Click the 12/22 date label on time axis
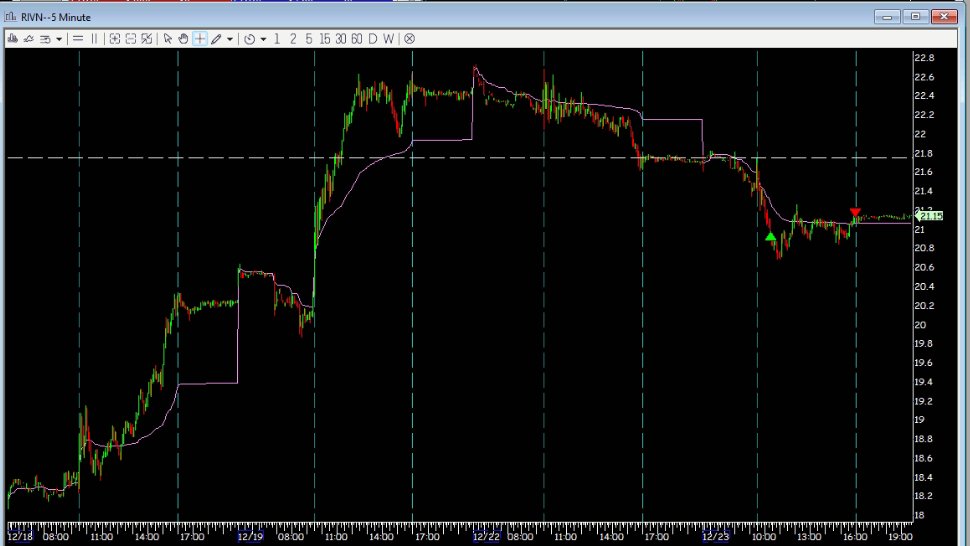This screenshot has width=970, height=546. (x=486, y=537)
